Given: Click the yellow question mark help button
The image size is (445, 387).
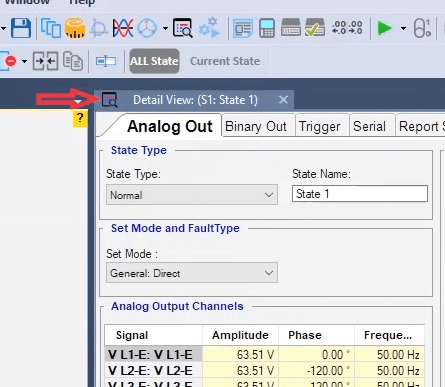Looking at the screenshot, I should click(x=80, y=118).
